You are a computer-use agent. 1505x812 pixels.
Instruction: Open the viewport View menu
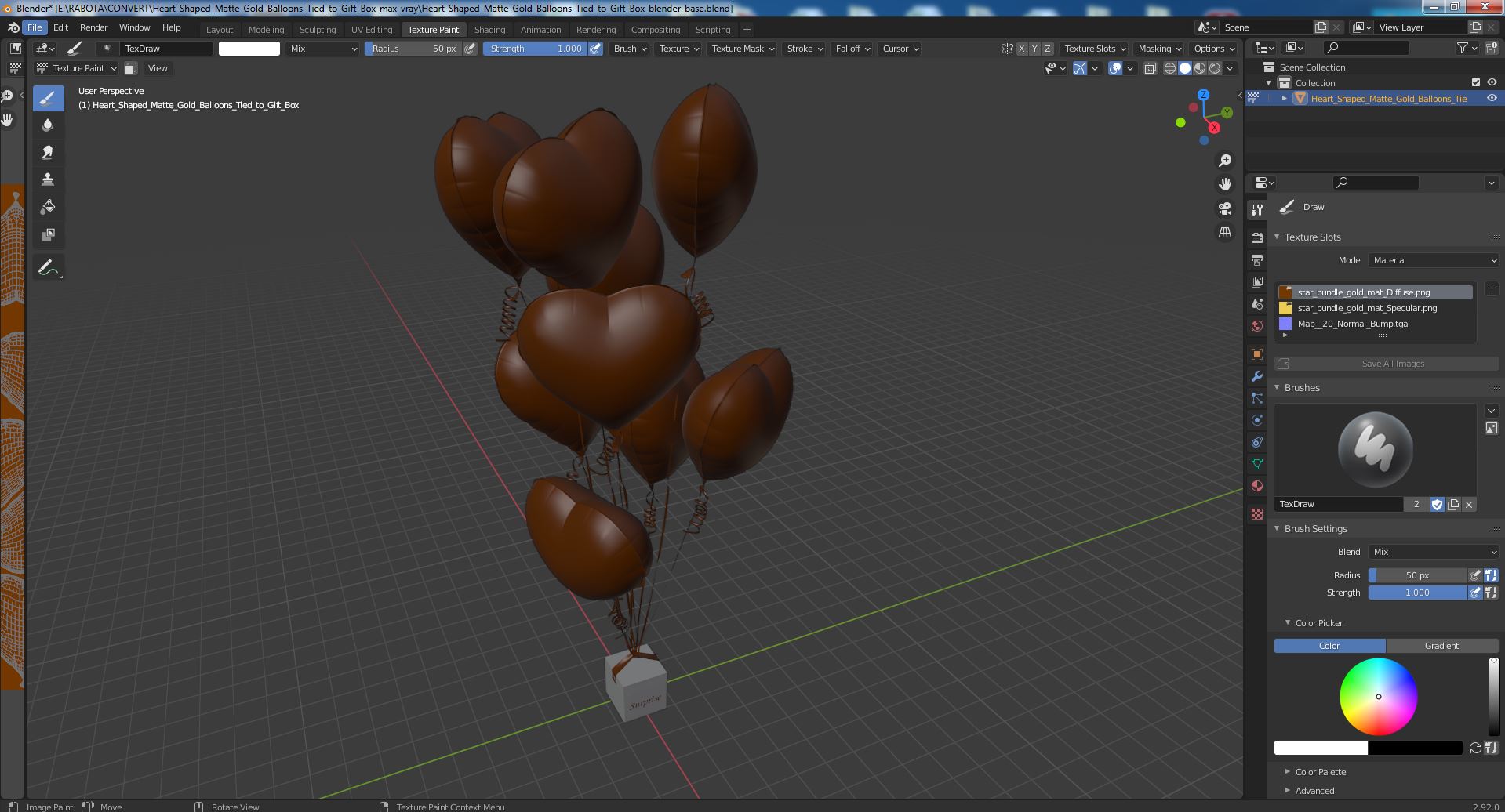(x=158, y=68)
